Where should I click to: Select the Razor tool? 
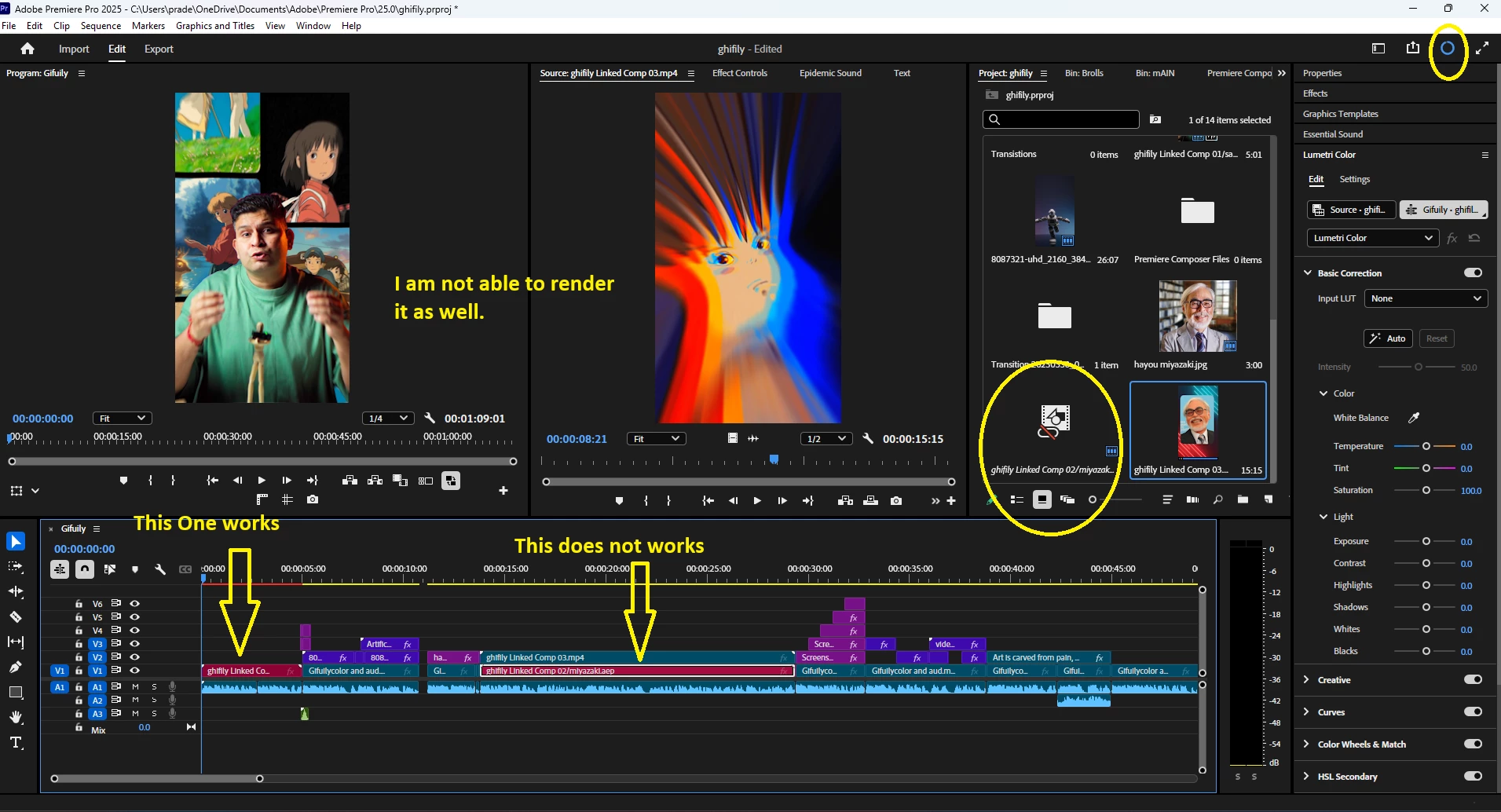16,616
